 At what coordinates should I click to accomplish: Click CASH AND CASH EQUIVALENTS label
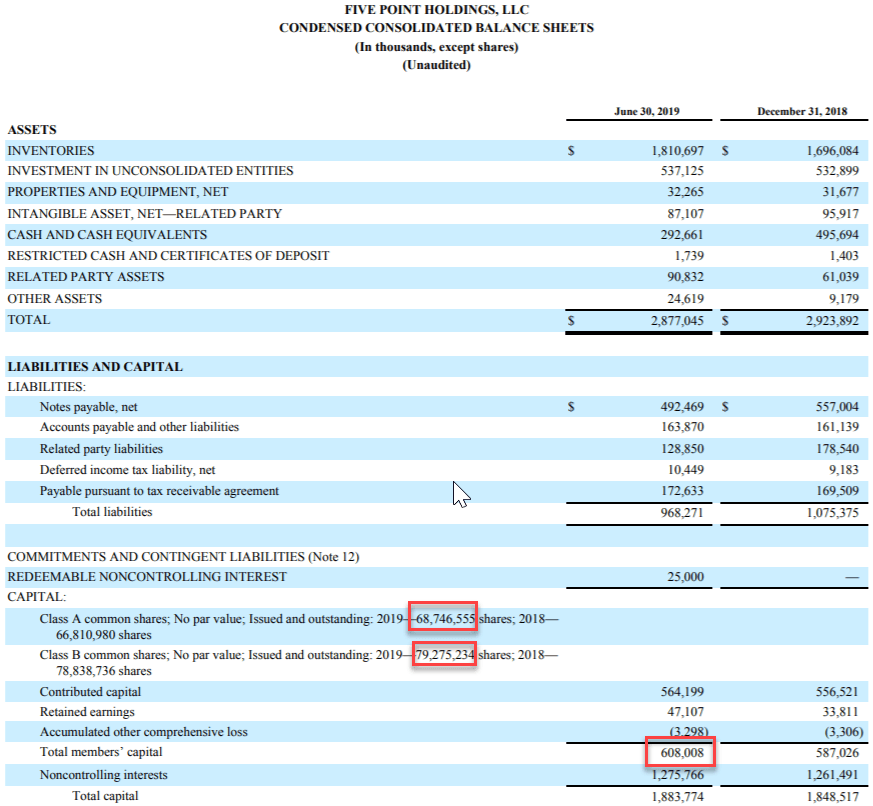coord(107,235)
